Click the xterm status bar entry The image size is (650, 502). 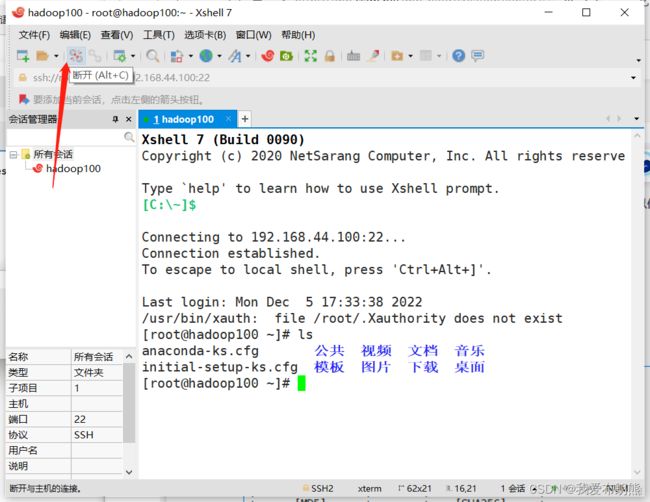pos(369,488)
